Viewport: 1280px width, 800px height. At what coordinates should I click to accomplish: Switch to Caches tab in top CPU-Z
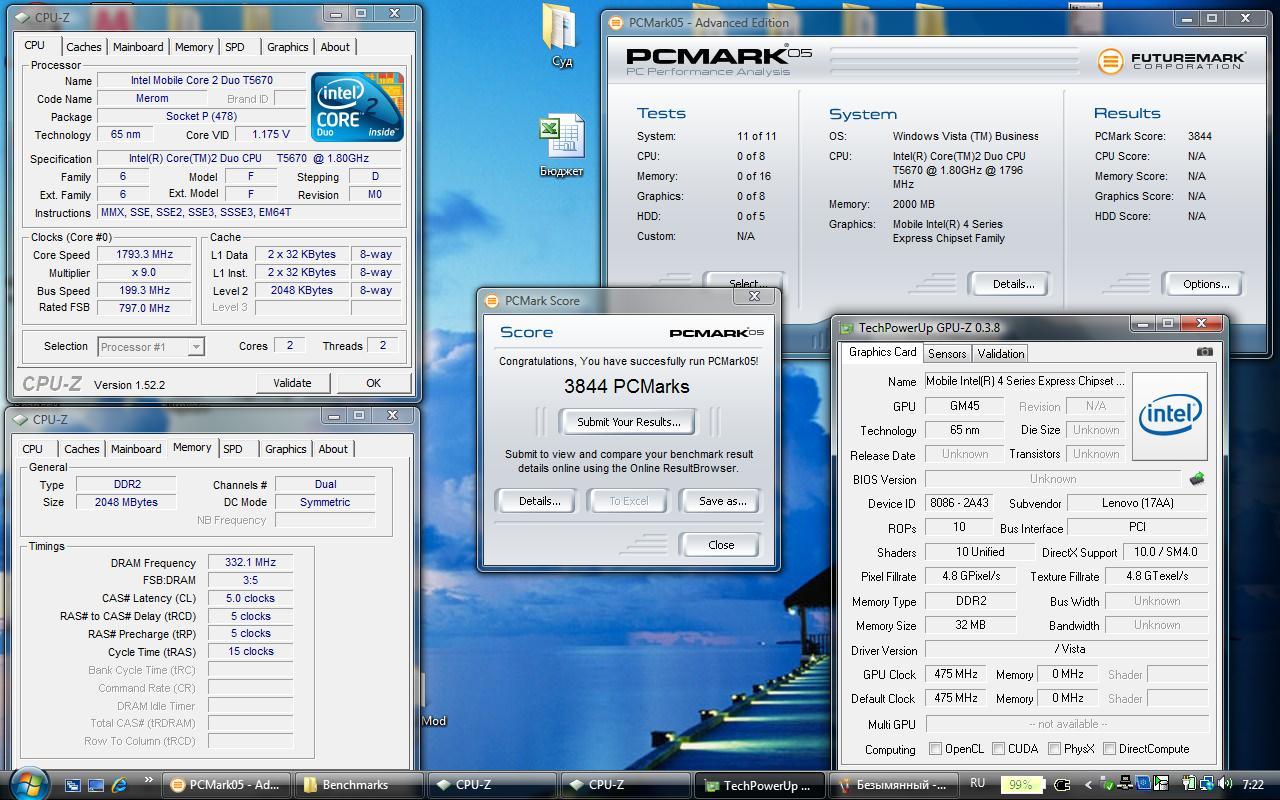[x=83, y=47]
